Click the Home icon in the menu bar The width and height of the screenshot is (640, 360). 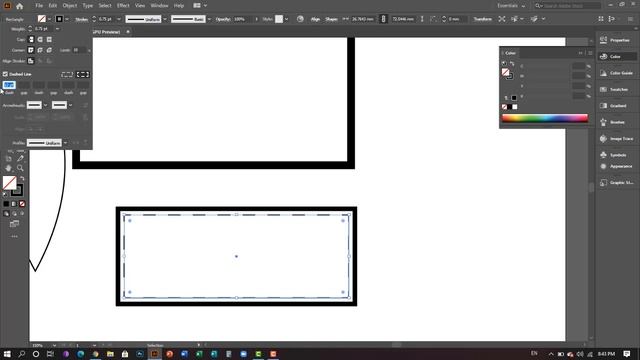click(x=19, y=6)
